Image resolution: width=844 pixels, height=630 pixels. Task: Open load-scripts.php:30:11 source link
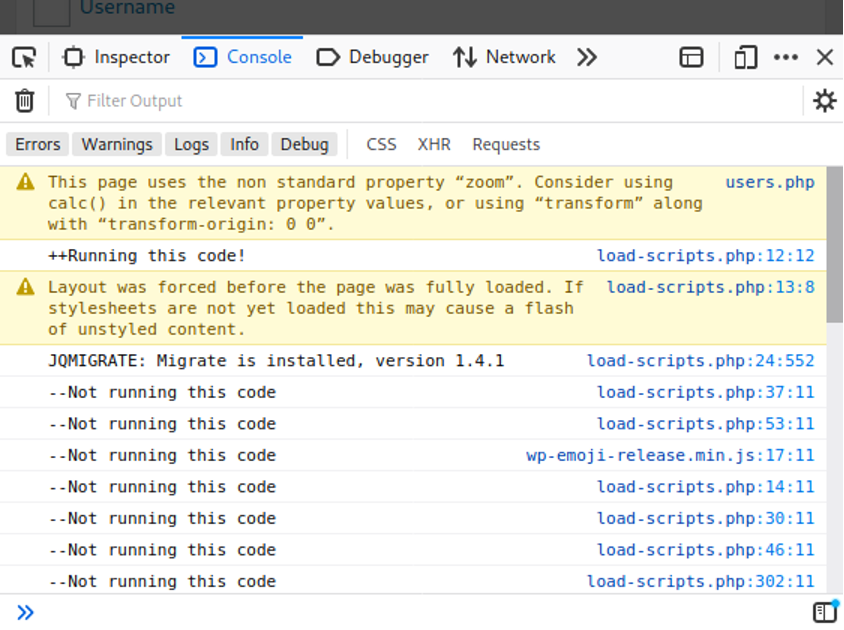[706, 519]
